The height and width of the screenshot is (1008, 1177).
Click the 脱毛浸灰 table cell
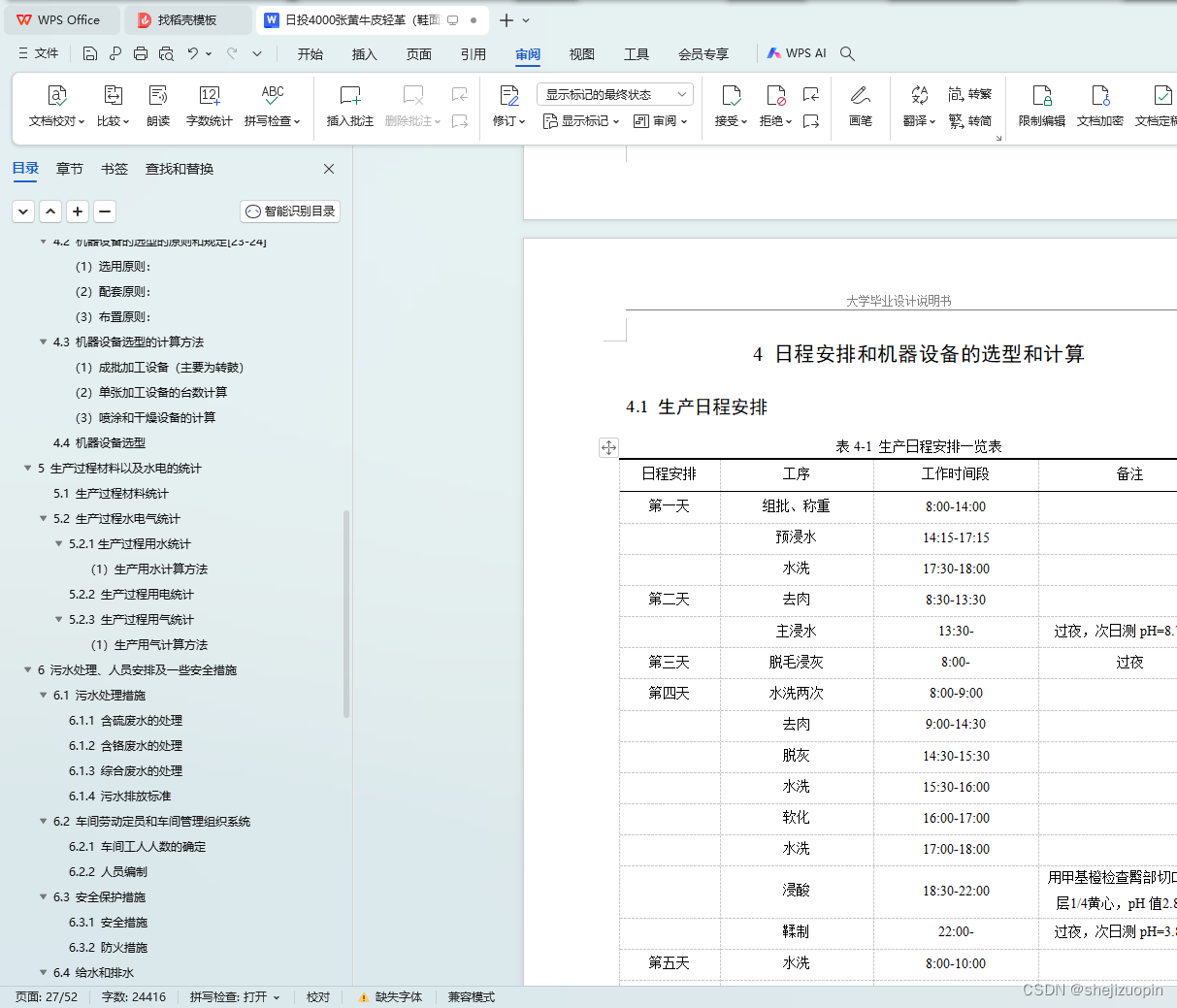click(797, 662)
